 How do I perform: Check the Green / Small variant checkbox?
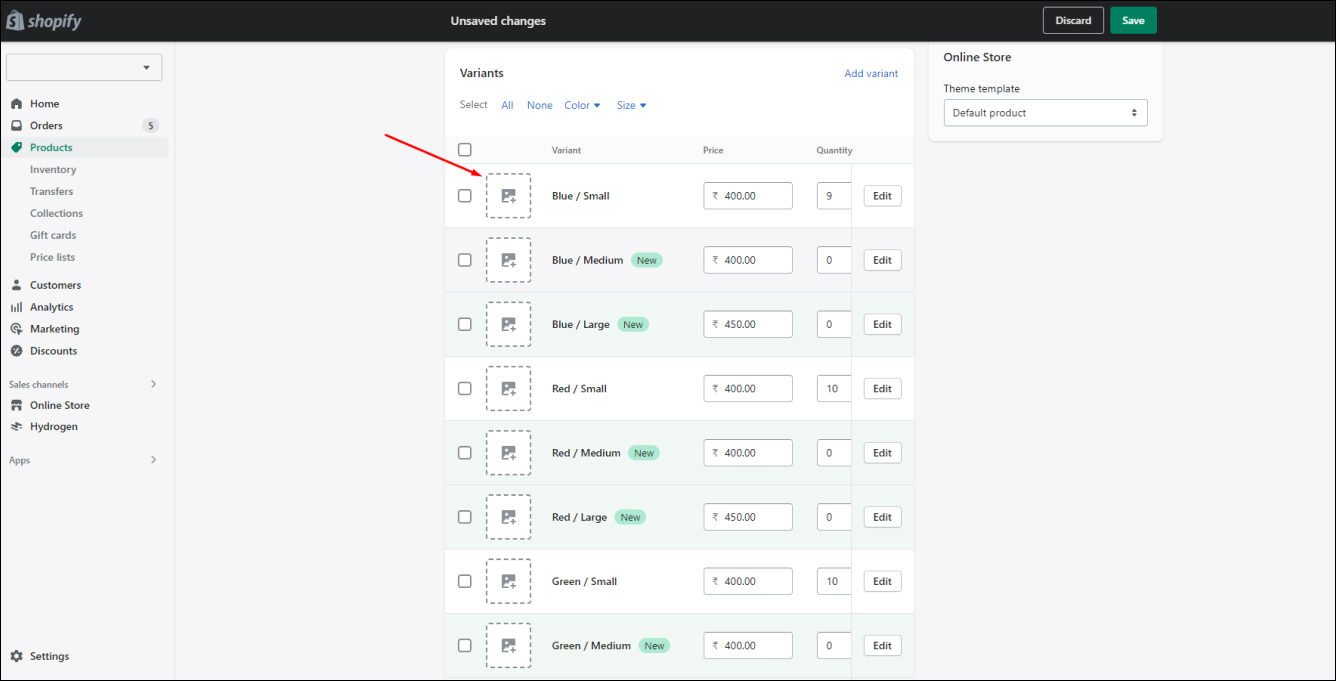(465, 581)
